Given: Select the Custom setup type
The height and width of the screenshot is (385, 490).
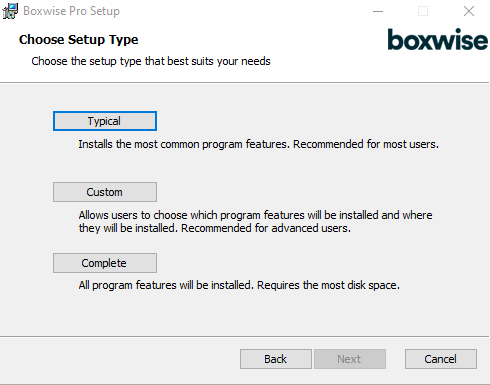Looking at the screenshot, I should 105,192.
